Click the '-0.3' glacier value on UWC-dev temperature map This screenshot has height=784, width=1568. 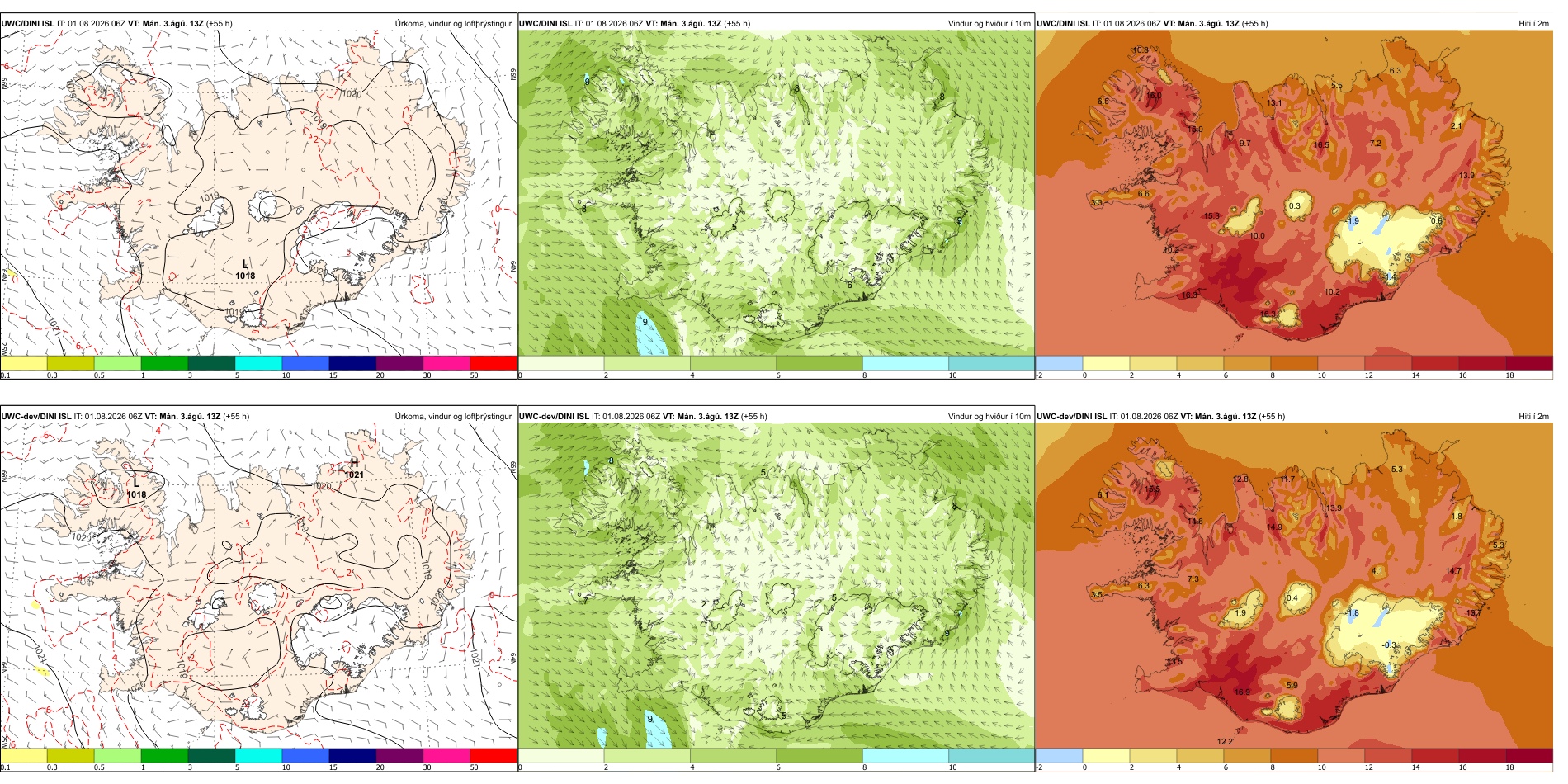click(1390, 645)
